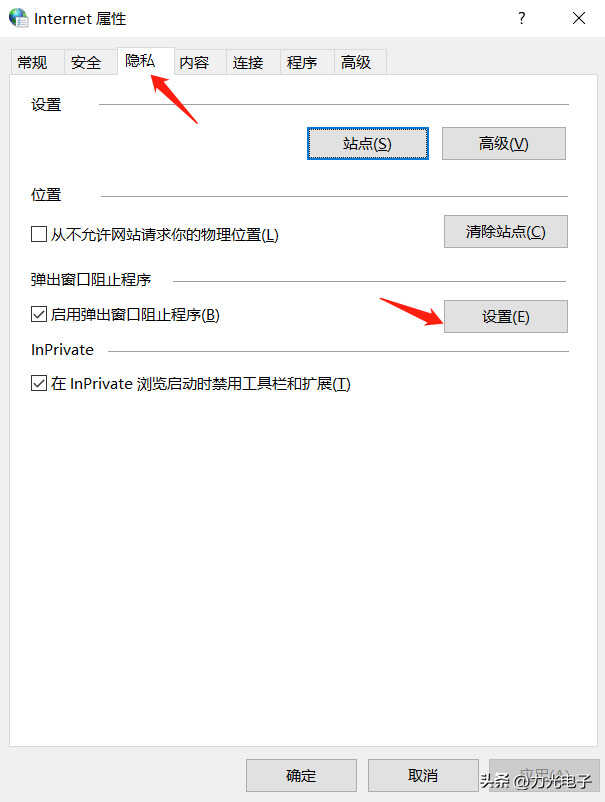This screenshot has width=605, height=802.
Task: Click the 应用(A) button
Action: coord(544,775)
